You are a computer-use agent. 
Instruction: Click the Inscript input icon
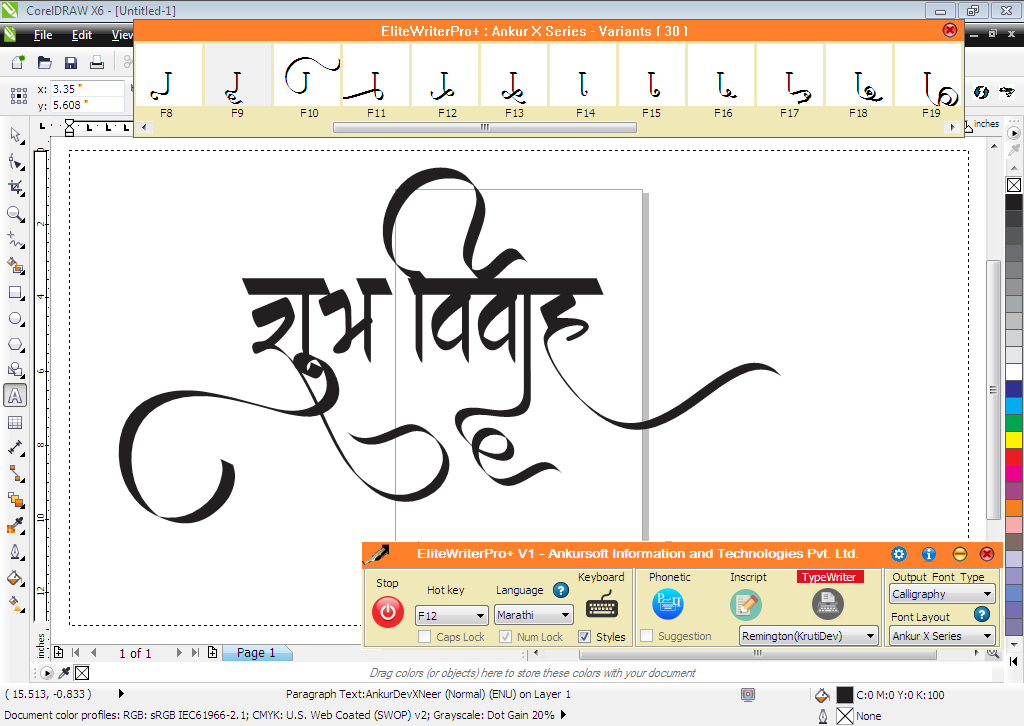pyautogui.click(x=747, y=605)
